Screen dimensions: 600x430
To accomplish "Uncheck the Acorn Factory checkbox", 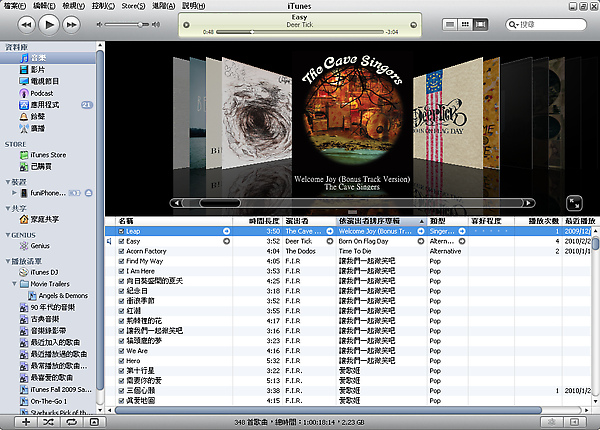I will tap(121, 251).
